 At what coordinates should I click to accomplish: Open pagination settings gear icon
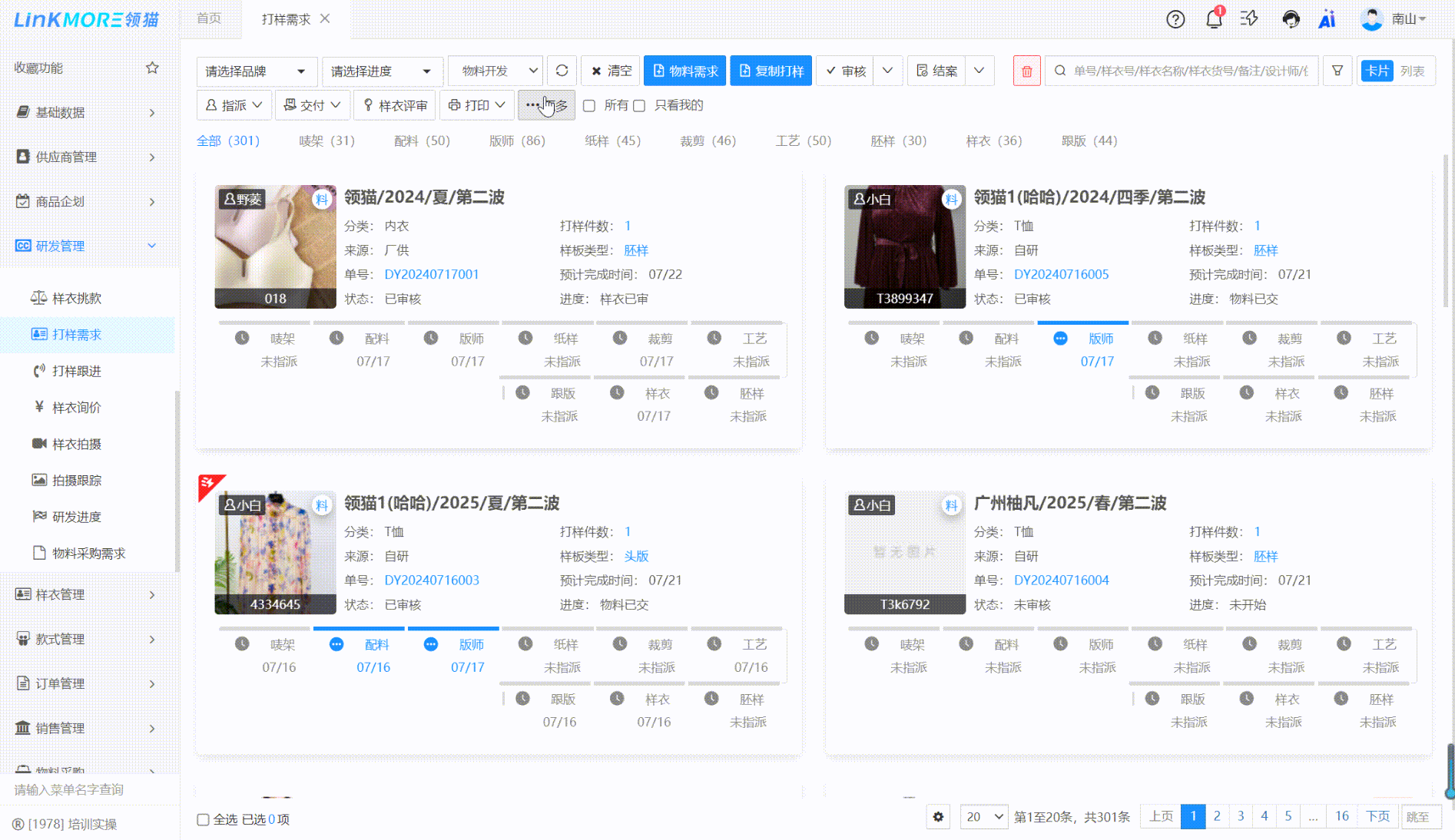[x=938, y=816]
